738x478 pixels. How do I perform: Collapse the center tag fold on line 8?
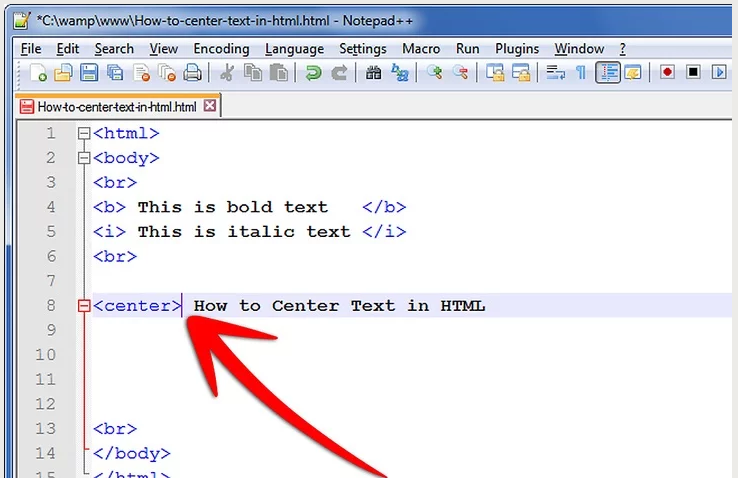84,306
